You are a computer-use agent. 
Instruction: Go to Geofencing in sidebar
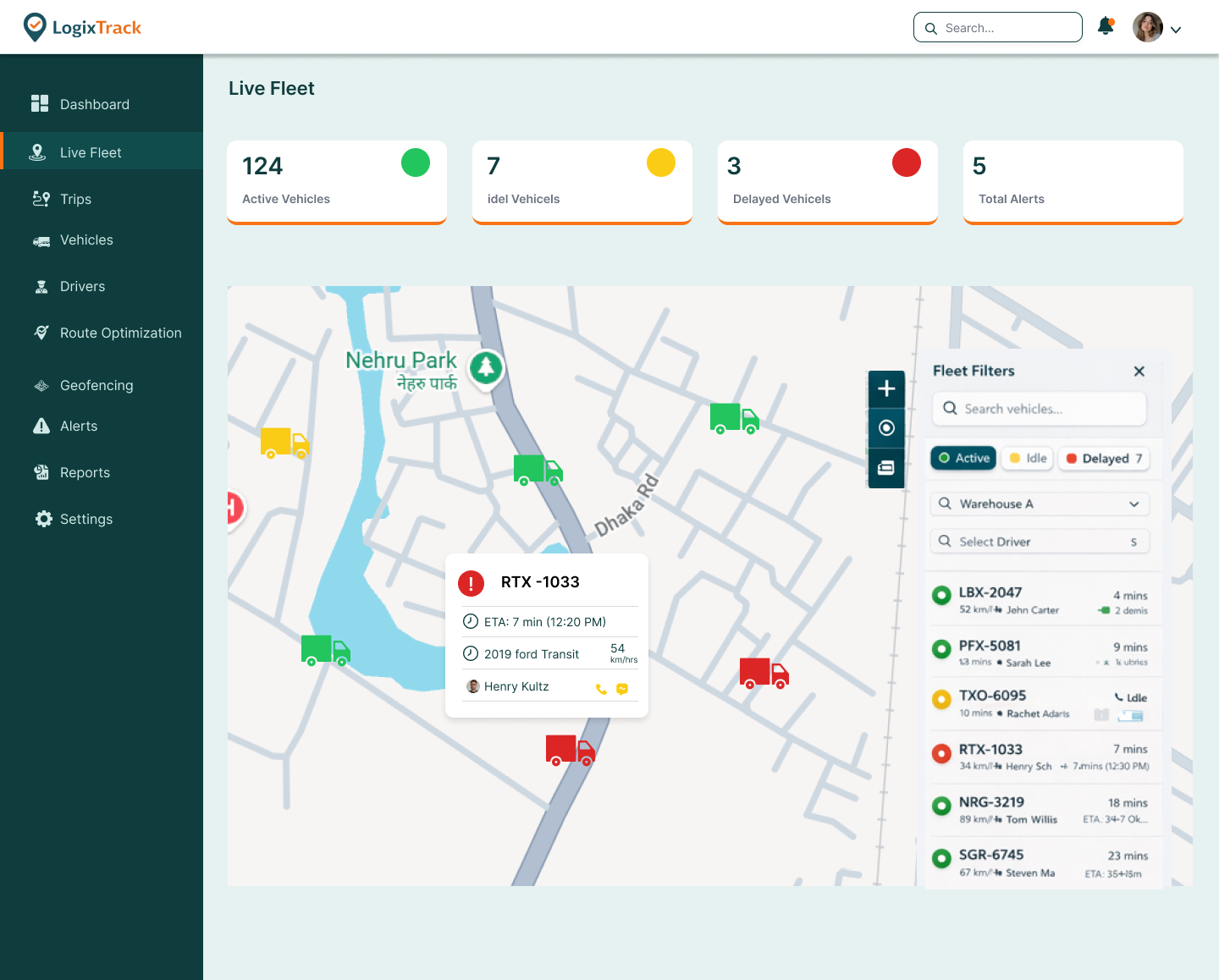pyautogui.click(x=97, y=386)
